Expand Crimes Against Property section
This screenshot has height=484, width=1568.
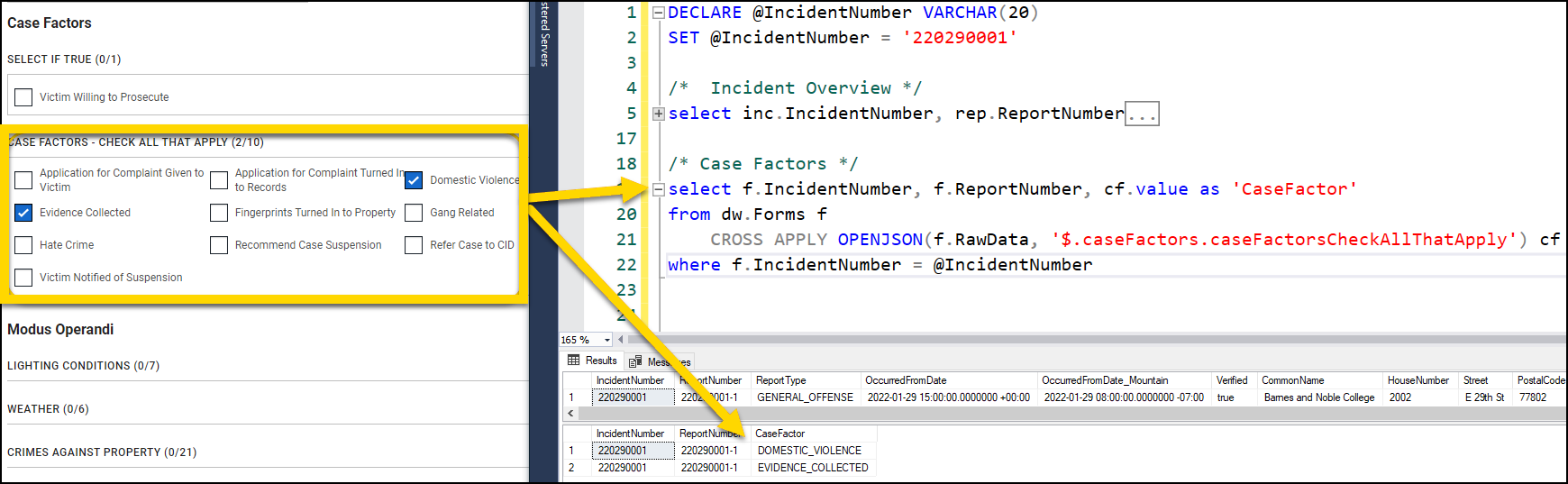[102, 452]
